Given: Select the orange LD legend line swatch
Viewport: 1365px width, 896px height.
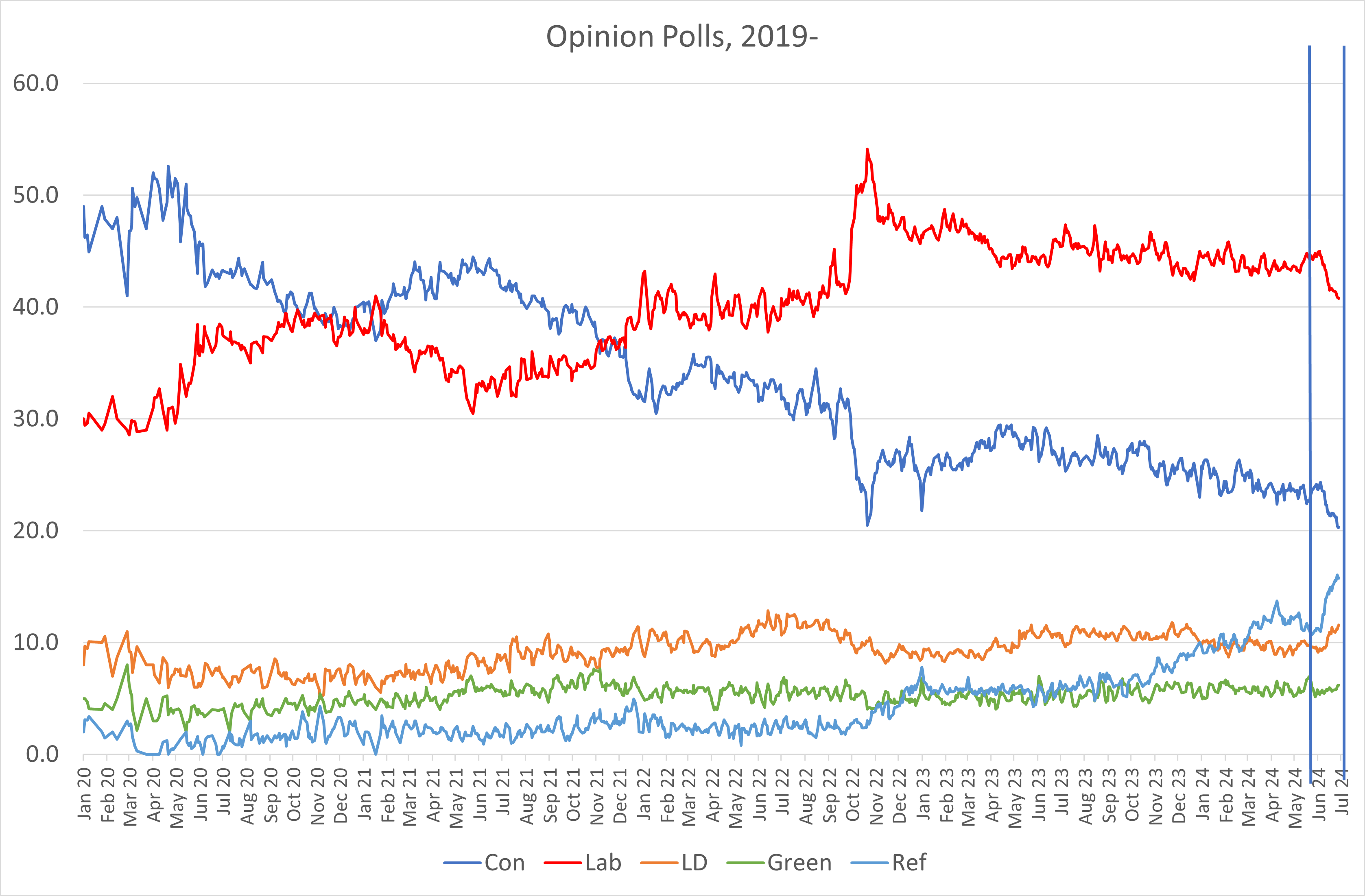Looking at the screenshot, I should tap(659, 863).
